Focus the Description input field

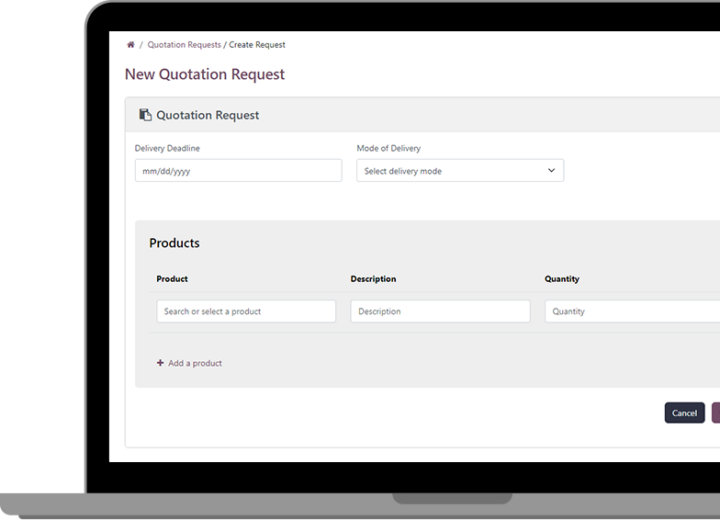pyautogui.click(x=440, y=311)
